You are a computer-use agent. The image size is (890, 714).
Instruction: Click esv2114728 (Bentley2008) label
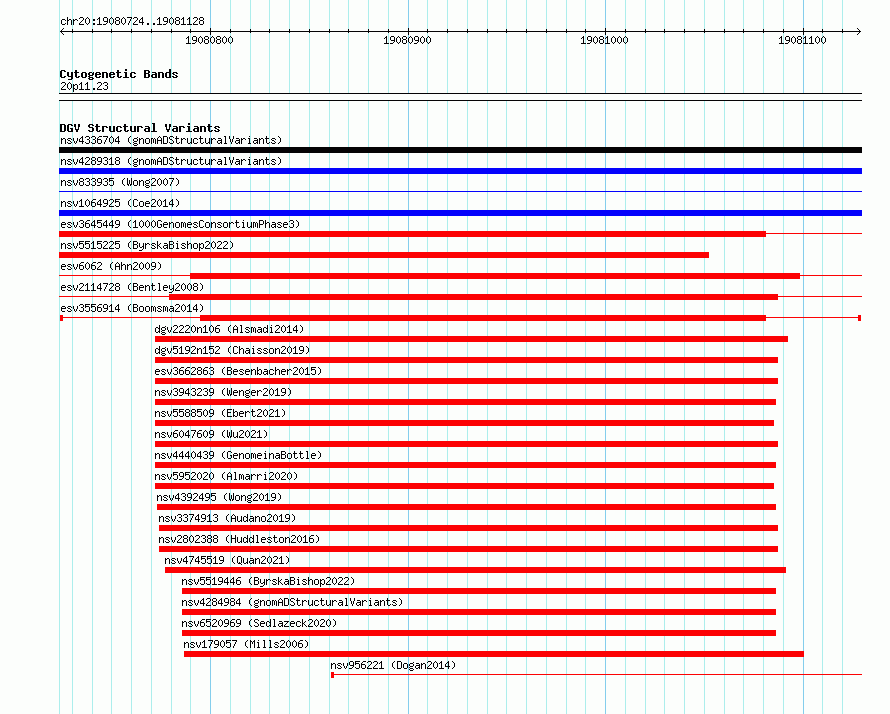pyautogui.click(x=132, y=287)
